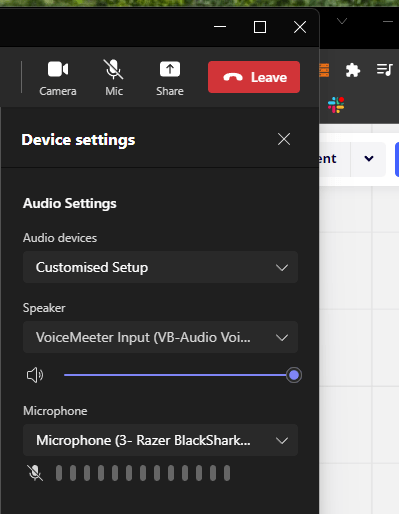Minimize the meeting window
This screenshot has width=399, height=514.
click(220, 27)
